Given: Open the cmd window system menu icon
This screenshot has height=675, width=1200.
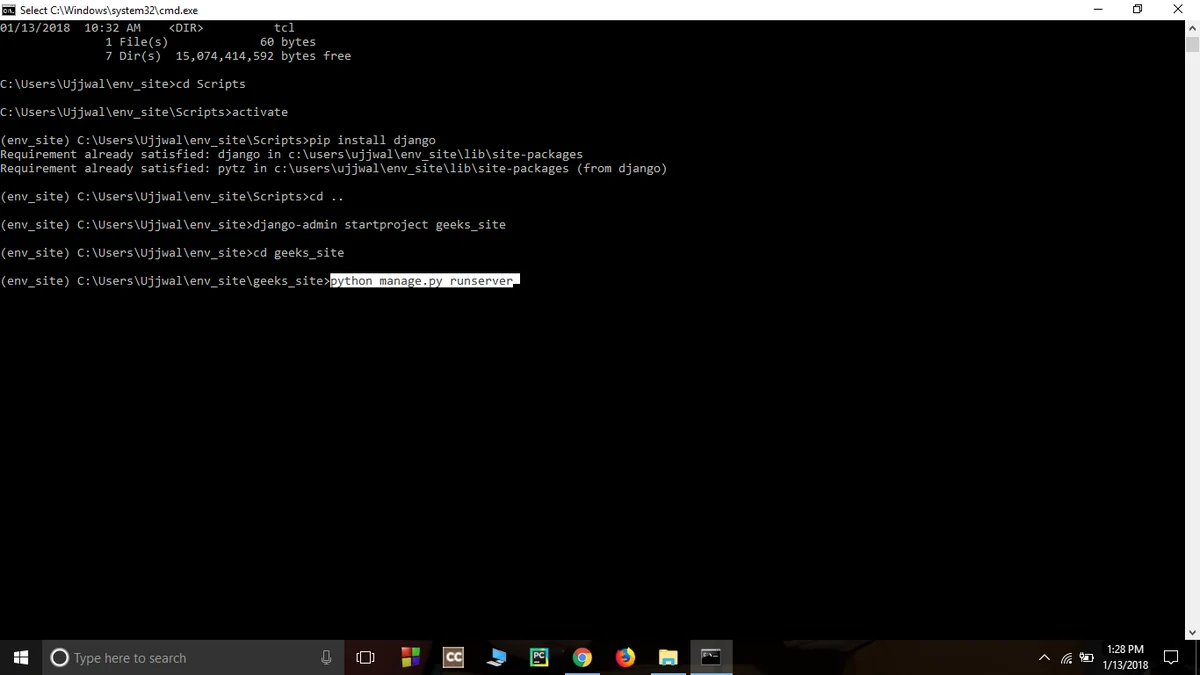Looking at the screenshot, I should point(8,10).
